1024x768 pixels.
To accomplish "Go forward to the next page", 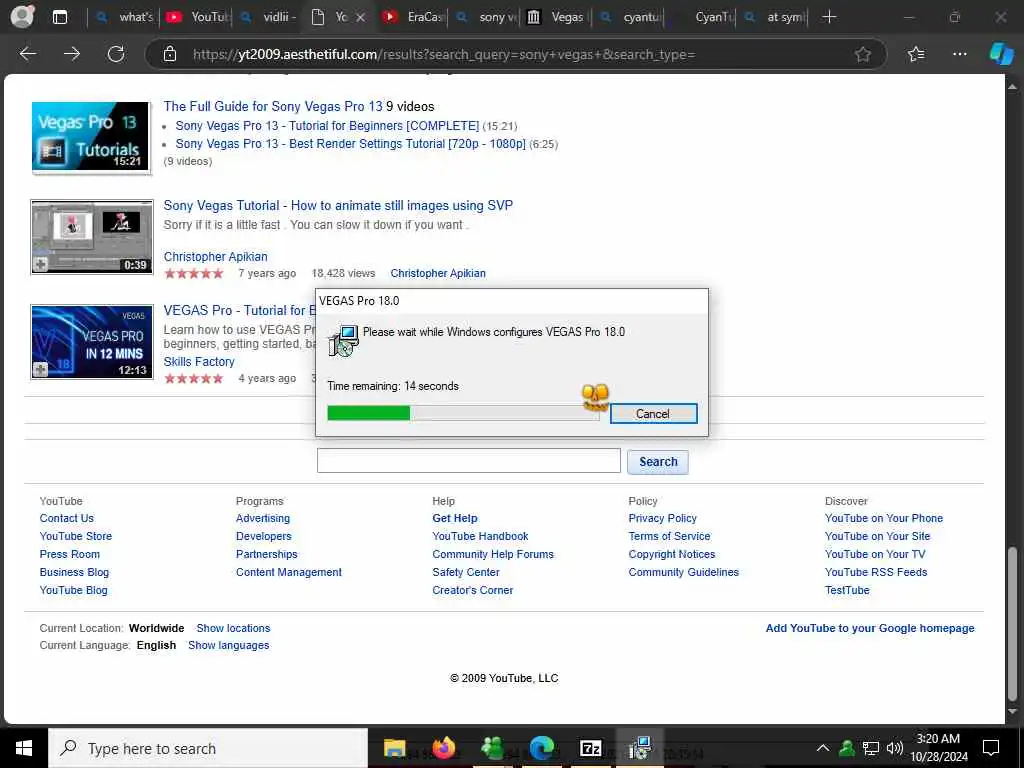I will [x=72, y=54].
